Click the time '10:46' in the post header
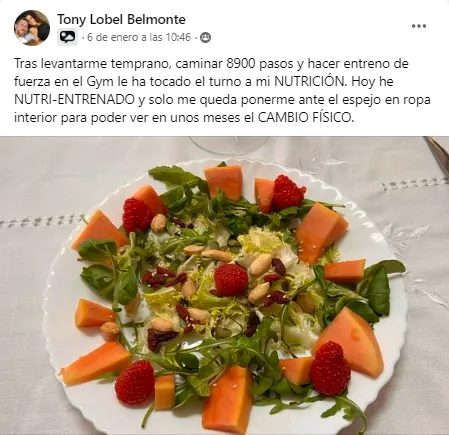 (x=178, y=37)
